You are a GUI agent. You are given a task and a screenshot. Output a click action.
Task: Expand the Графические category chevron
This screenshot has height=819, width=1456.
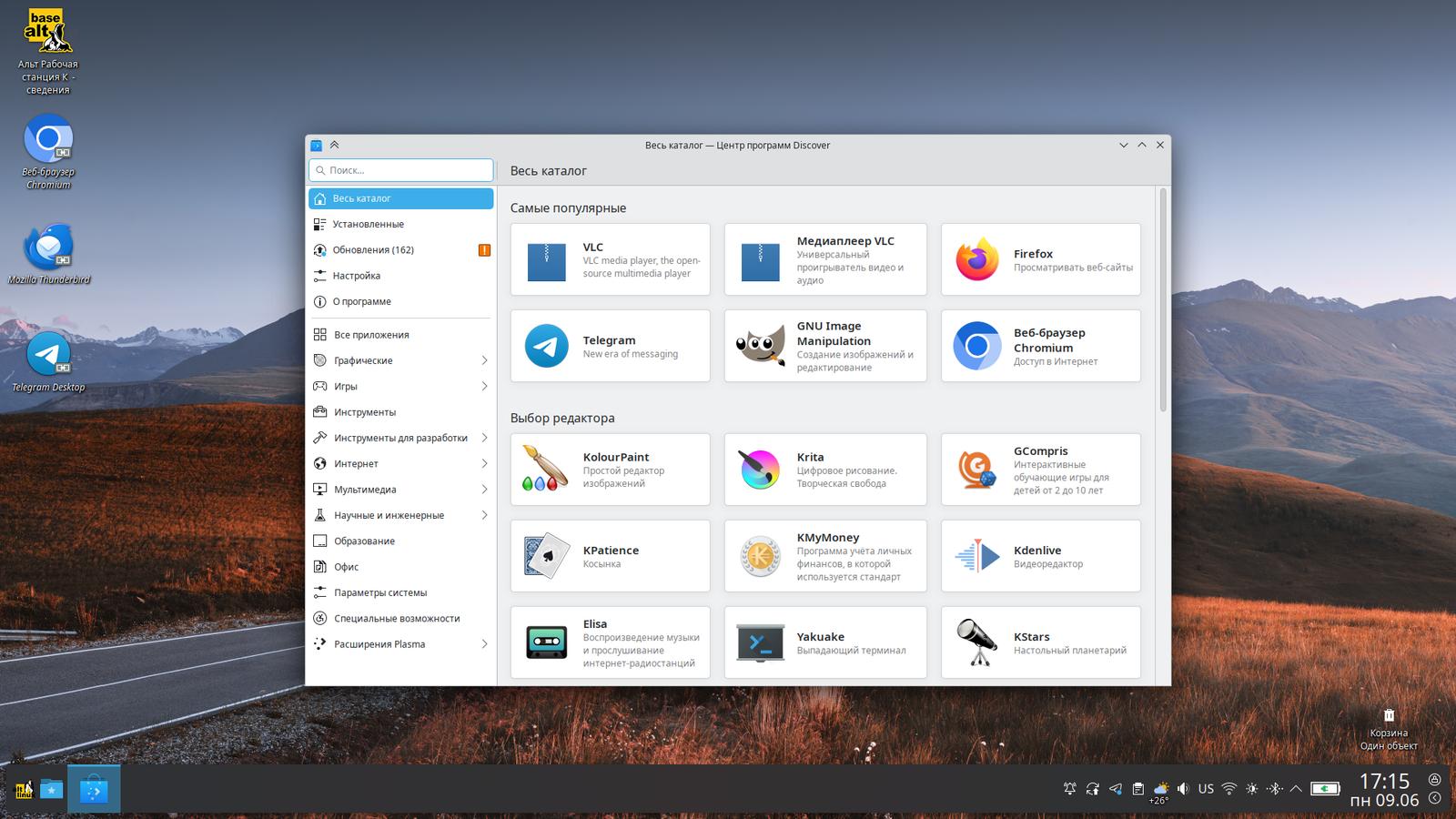point(484,360)
